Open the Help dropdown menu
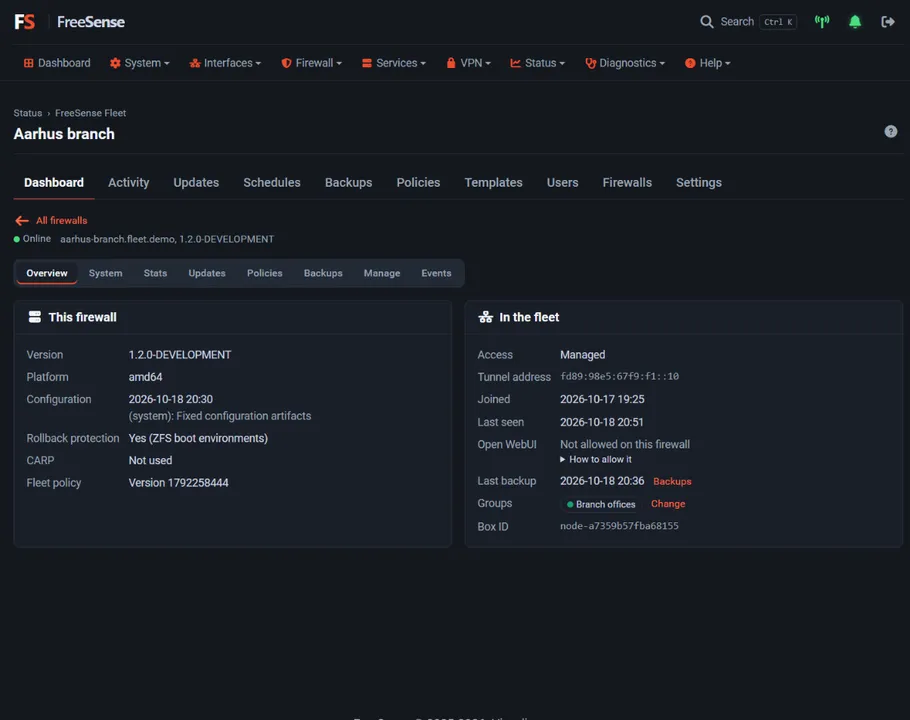 tap(707, 63)
